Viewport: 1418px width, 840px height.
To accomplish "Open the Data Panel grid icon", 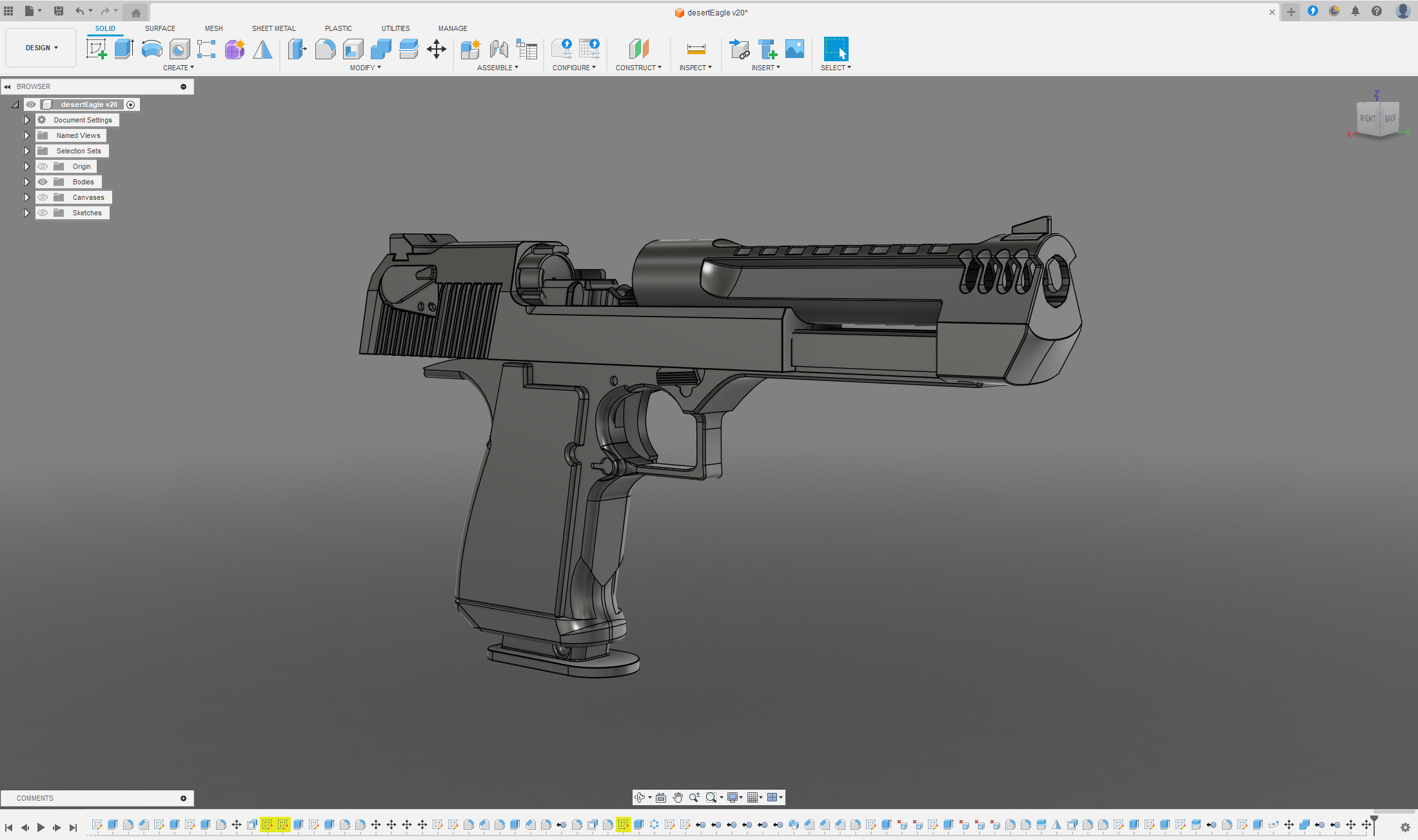I will point(8,11).
